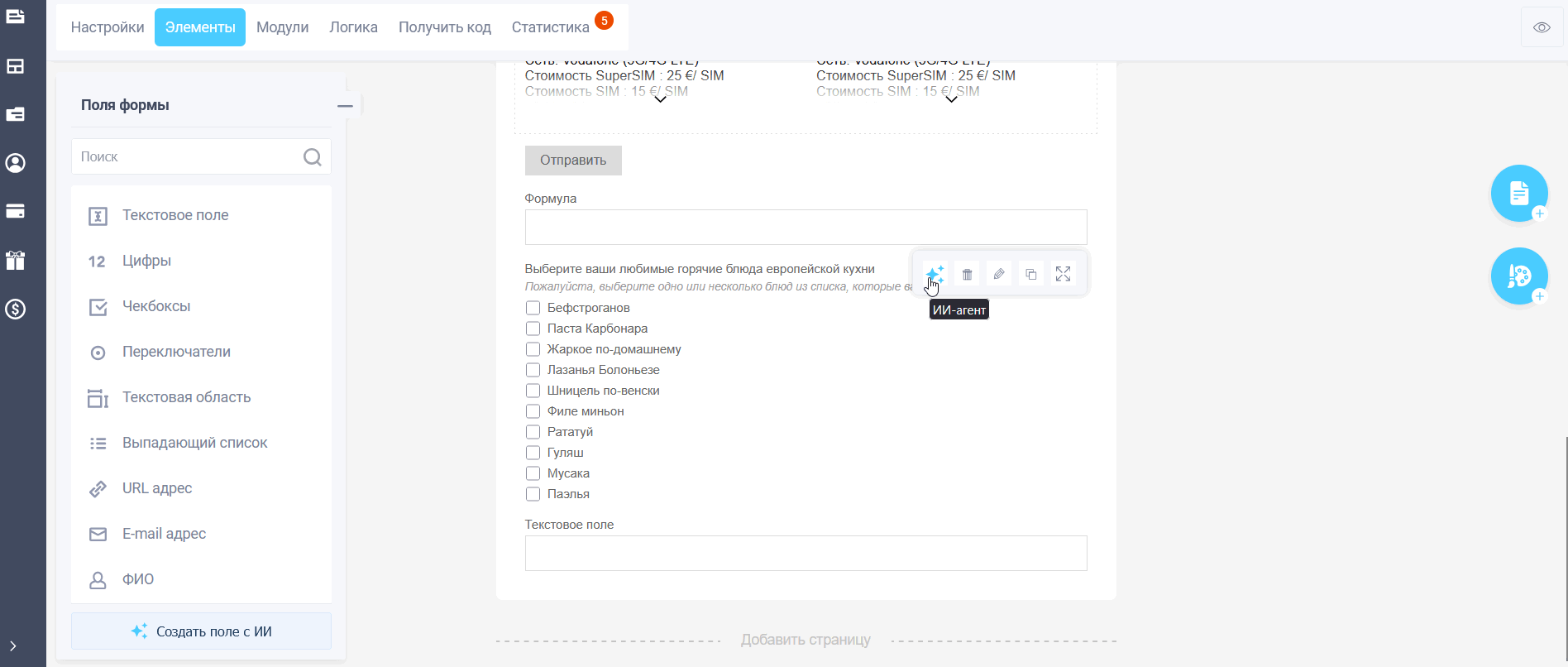Select the Чекбоксы element
Screen dimensions: 1568x667
[201, 306]
